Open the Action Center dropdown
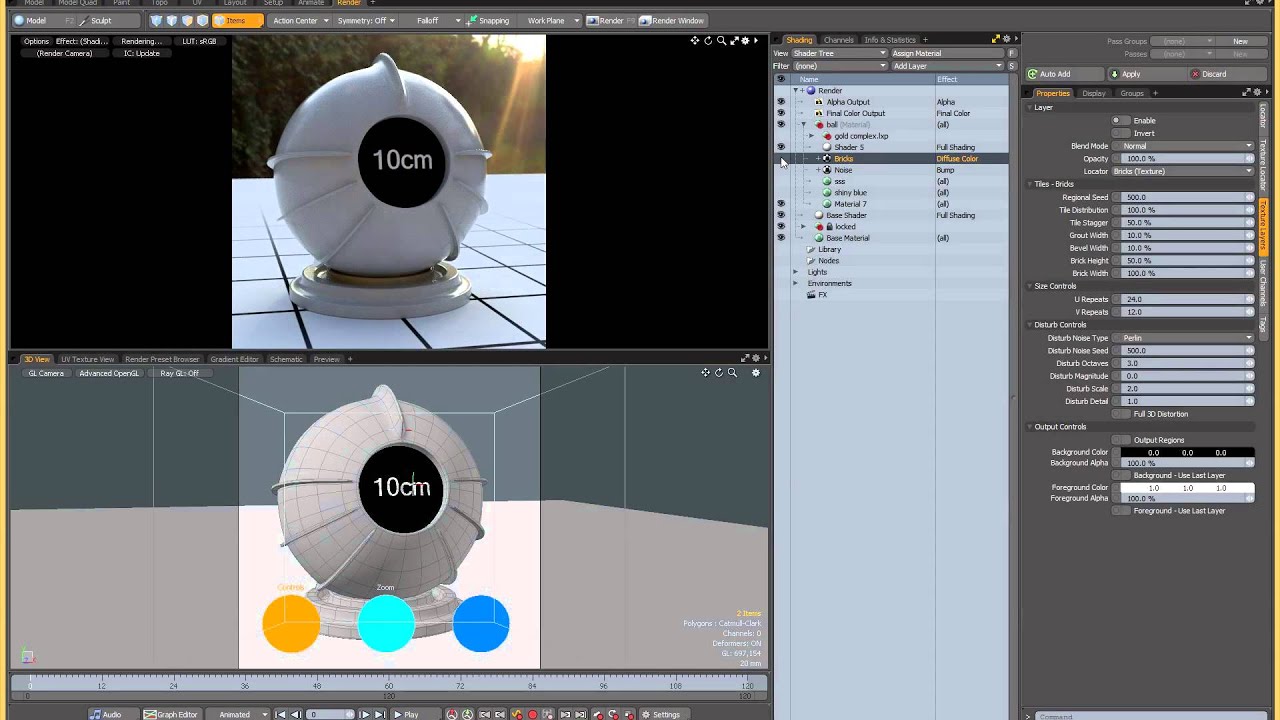The height and width of the screenshot is (720, 1280). coord(300,20)
